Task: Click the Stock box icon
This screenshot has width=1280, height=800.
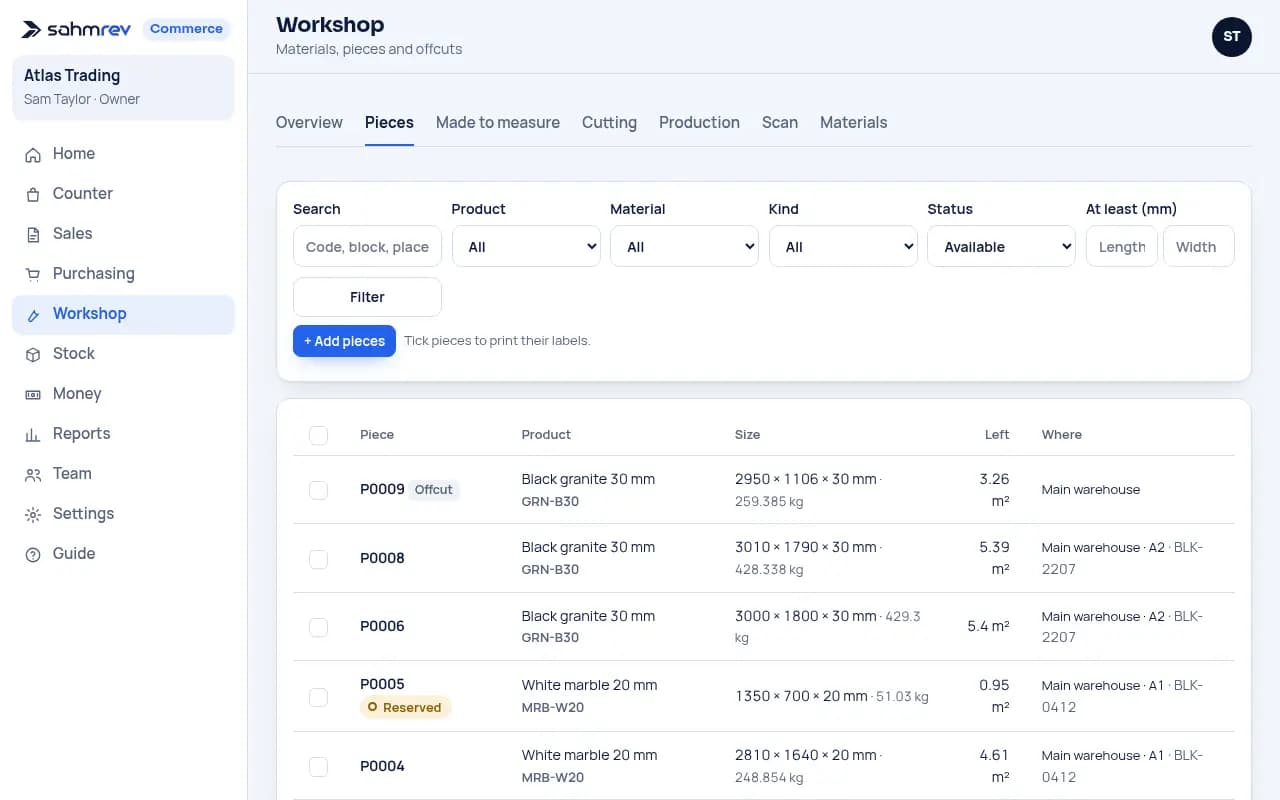Action: click(x=33, y=354)
